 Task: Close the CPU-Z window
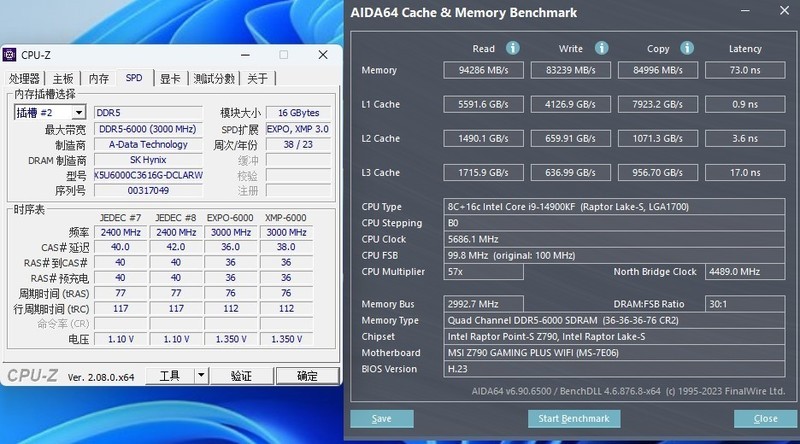pyautogui.click(x=323, y=55)
